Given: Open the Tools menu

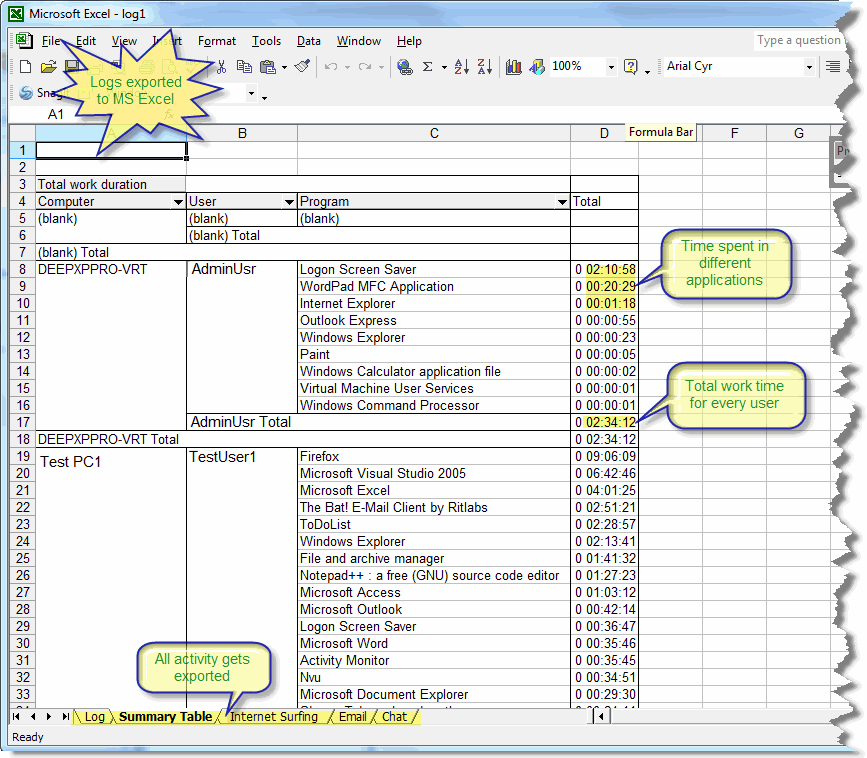Looking at the screenshot, I should [x=267, y=41].
